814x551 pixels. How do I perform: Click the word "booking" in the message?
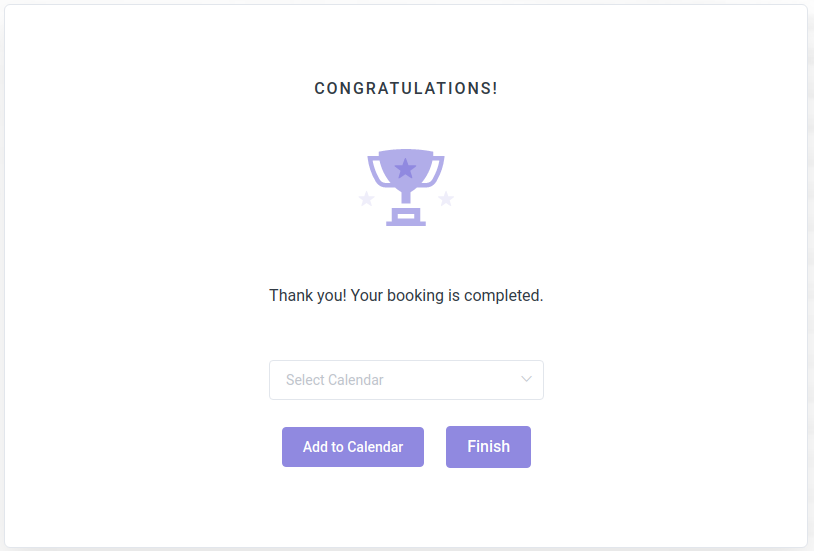(x=415, y=296)
